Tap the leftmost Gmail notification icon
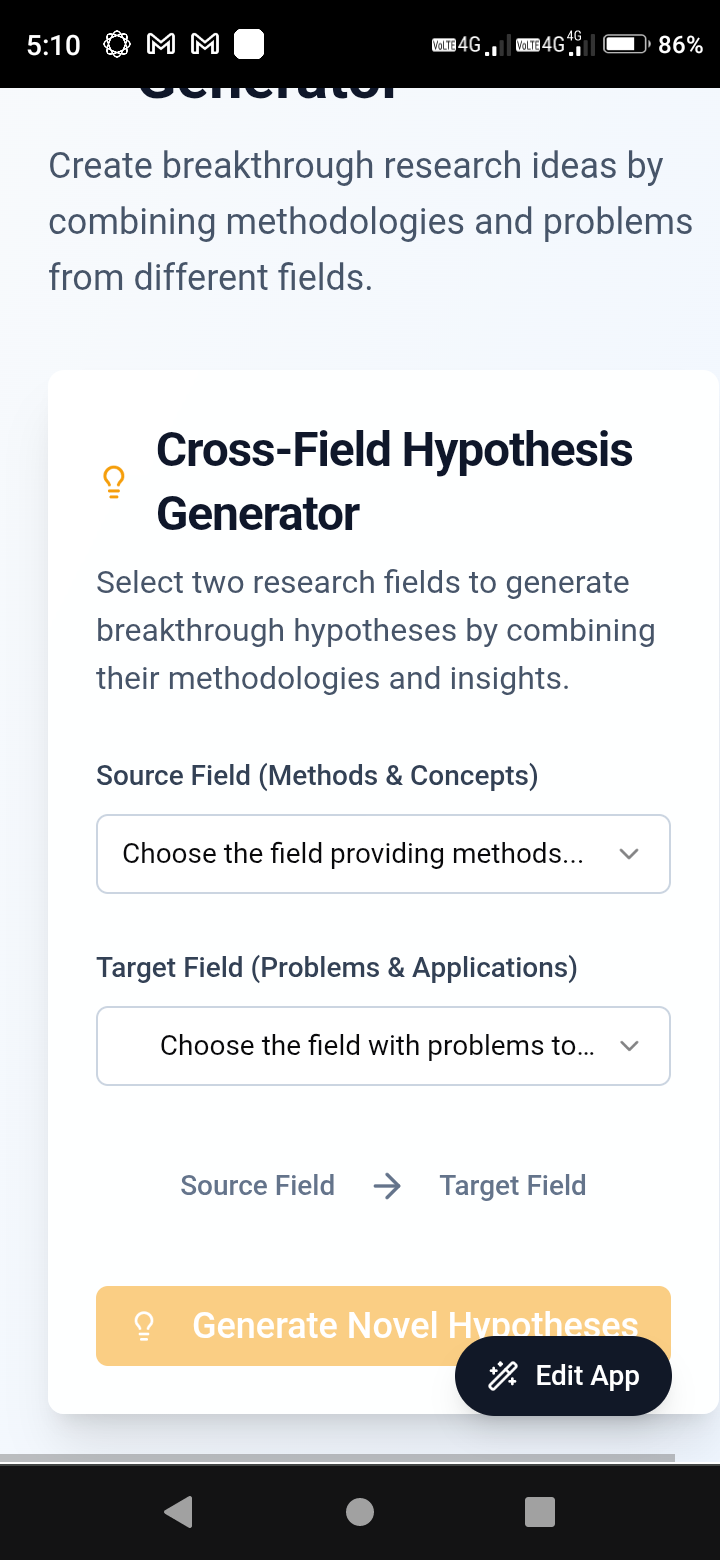 tap(162, 44)
